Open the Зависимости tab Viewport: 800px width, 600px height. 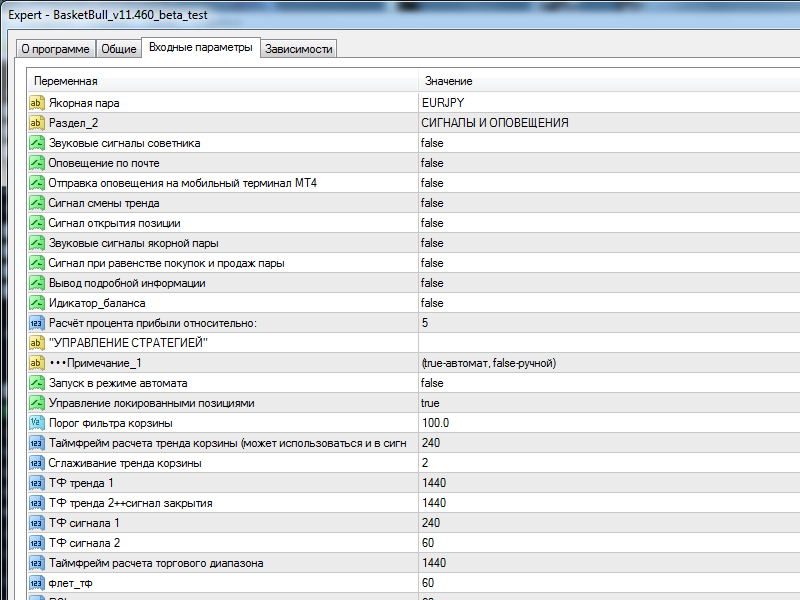click(299, 49)
